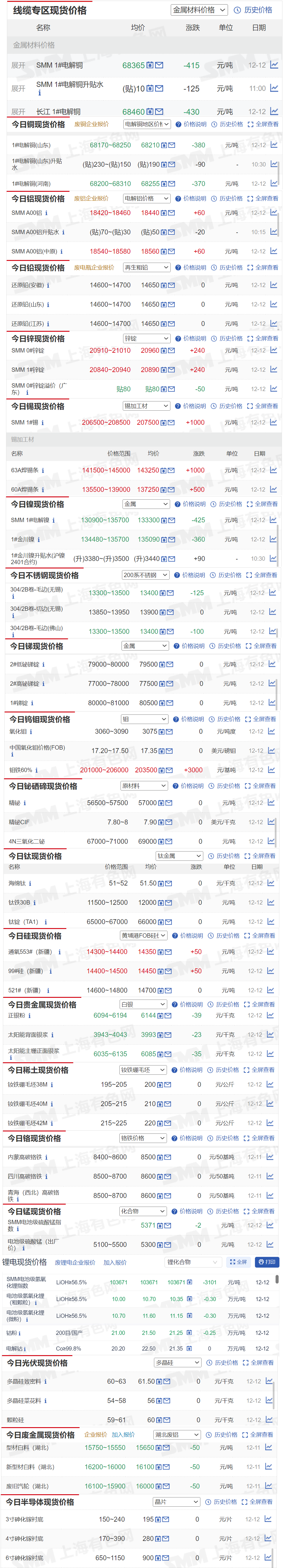Open the 湖北废铝 dropdown
Viewport: 284px width, 1568px height.
pos(177,1435)
